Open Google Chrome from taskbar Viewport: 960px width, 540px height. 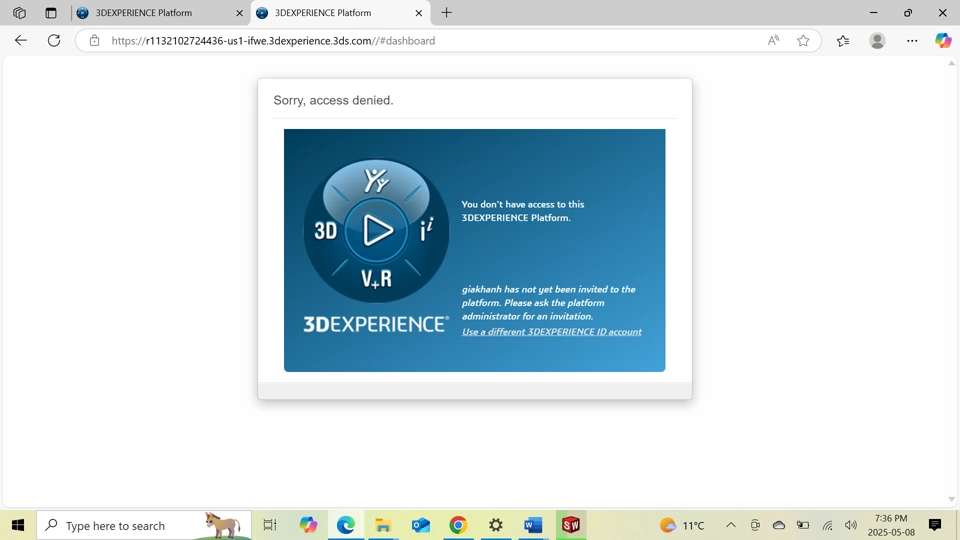click(458, 525)
